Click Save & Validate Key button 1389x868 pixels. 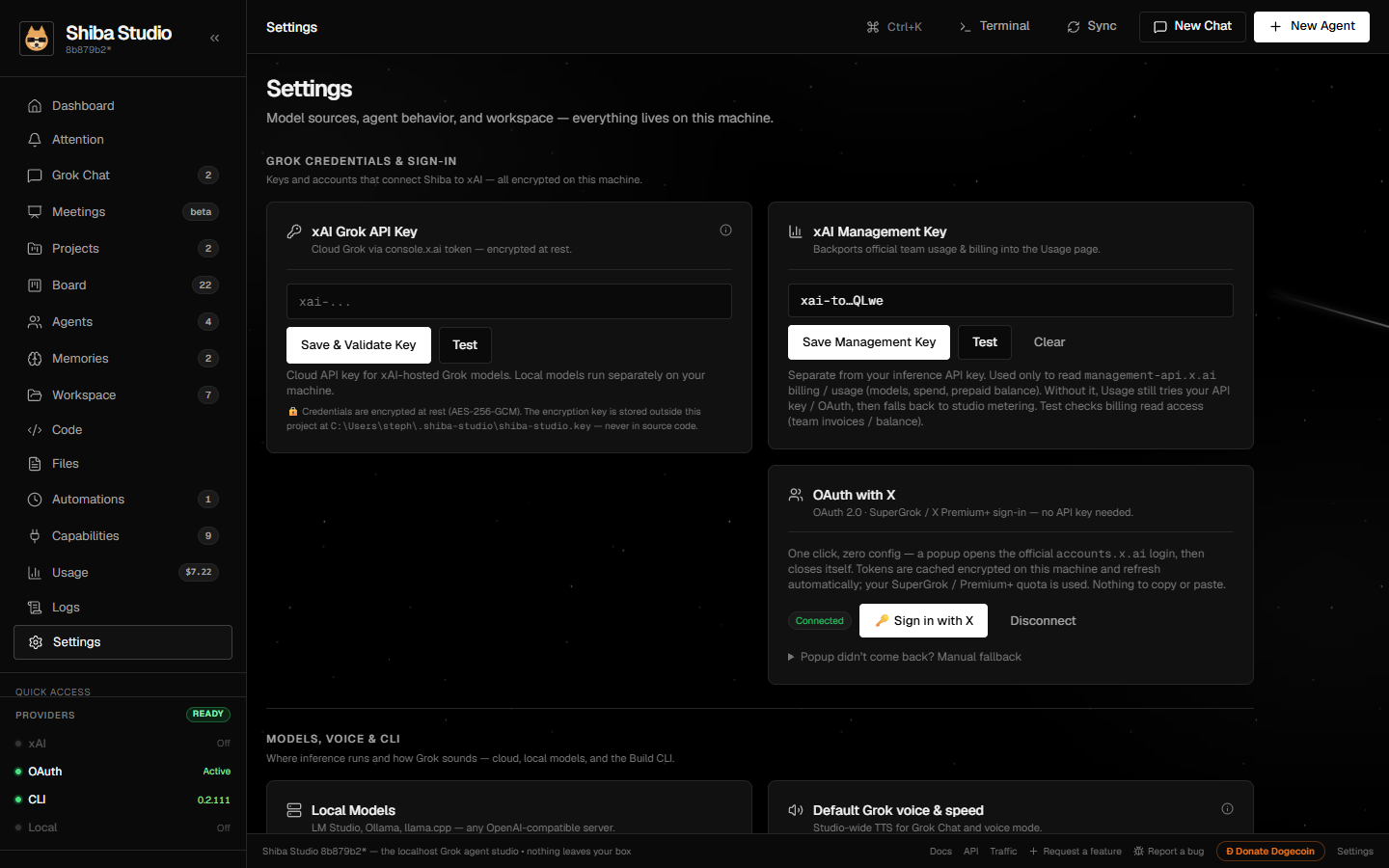click(x=359, y=345)
